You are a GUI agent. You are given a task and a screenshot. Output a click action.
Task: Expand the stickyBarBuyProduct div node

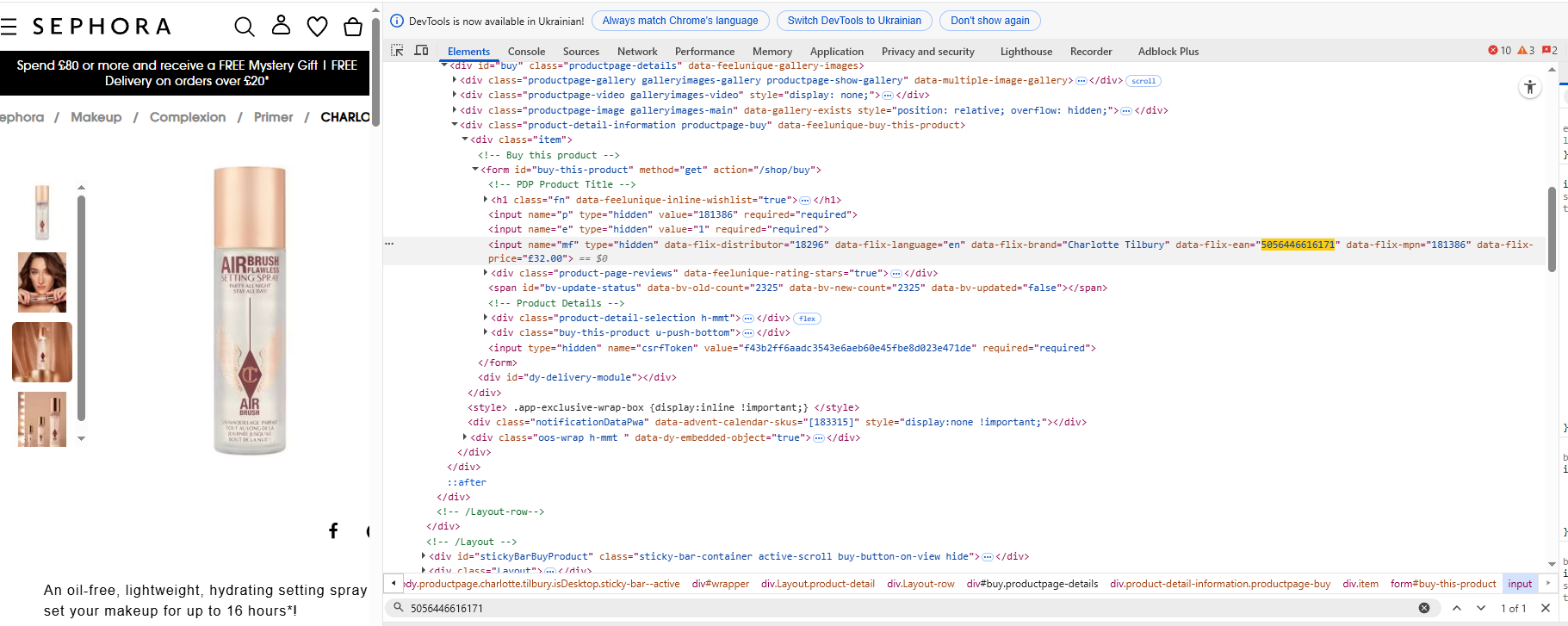tap(424, 556)
